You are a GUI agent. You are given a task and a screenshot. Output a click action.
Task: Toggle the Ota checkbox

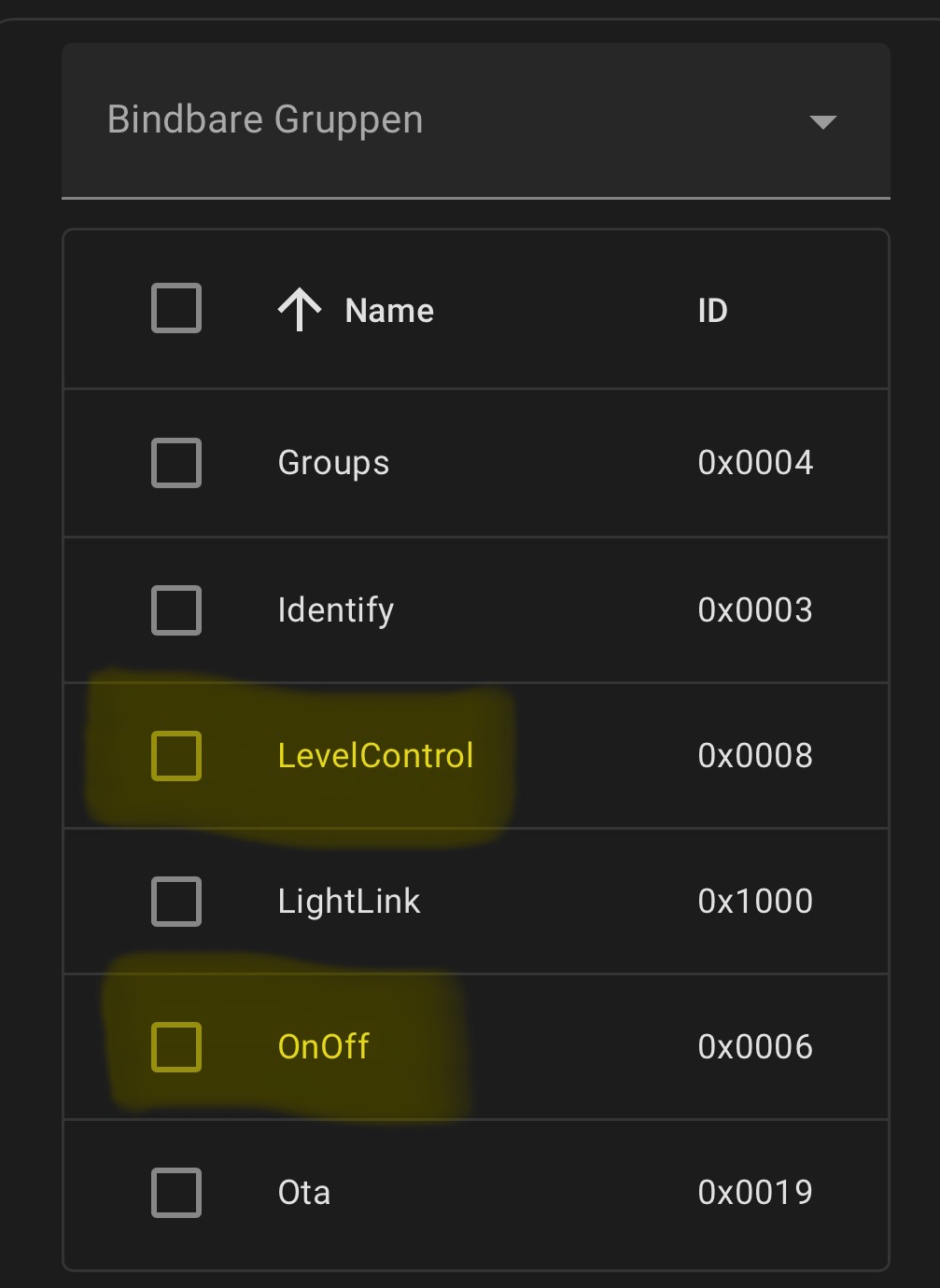click(x=176, y=1193)
